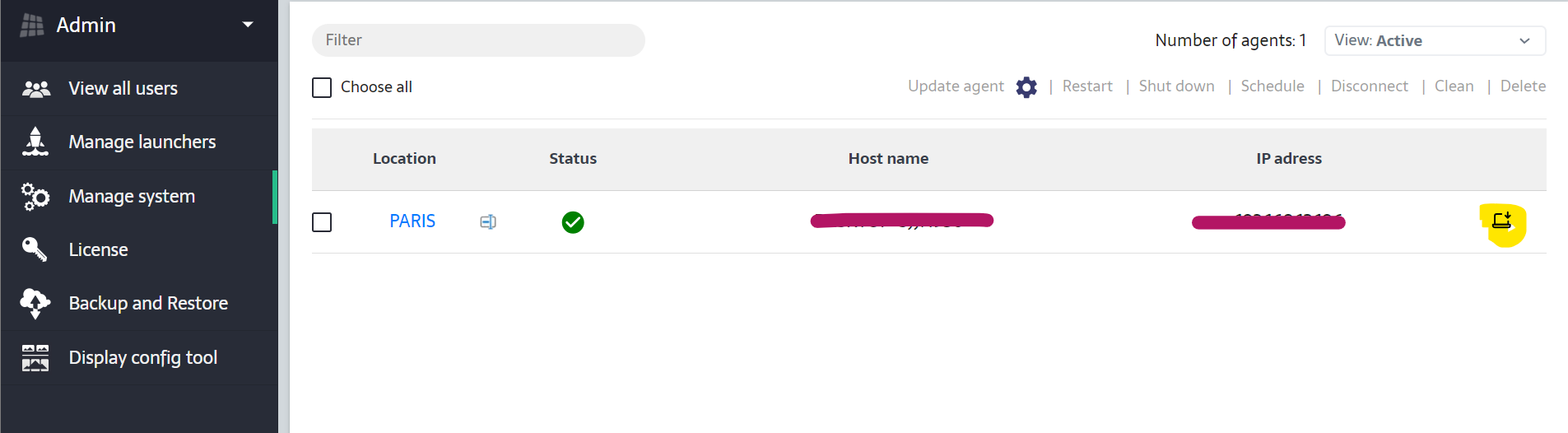Image resolution: width=1568 pixels, height=433 pixels.
Task: Click the small screen icon next to PARIS
Action: 488,221
